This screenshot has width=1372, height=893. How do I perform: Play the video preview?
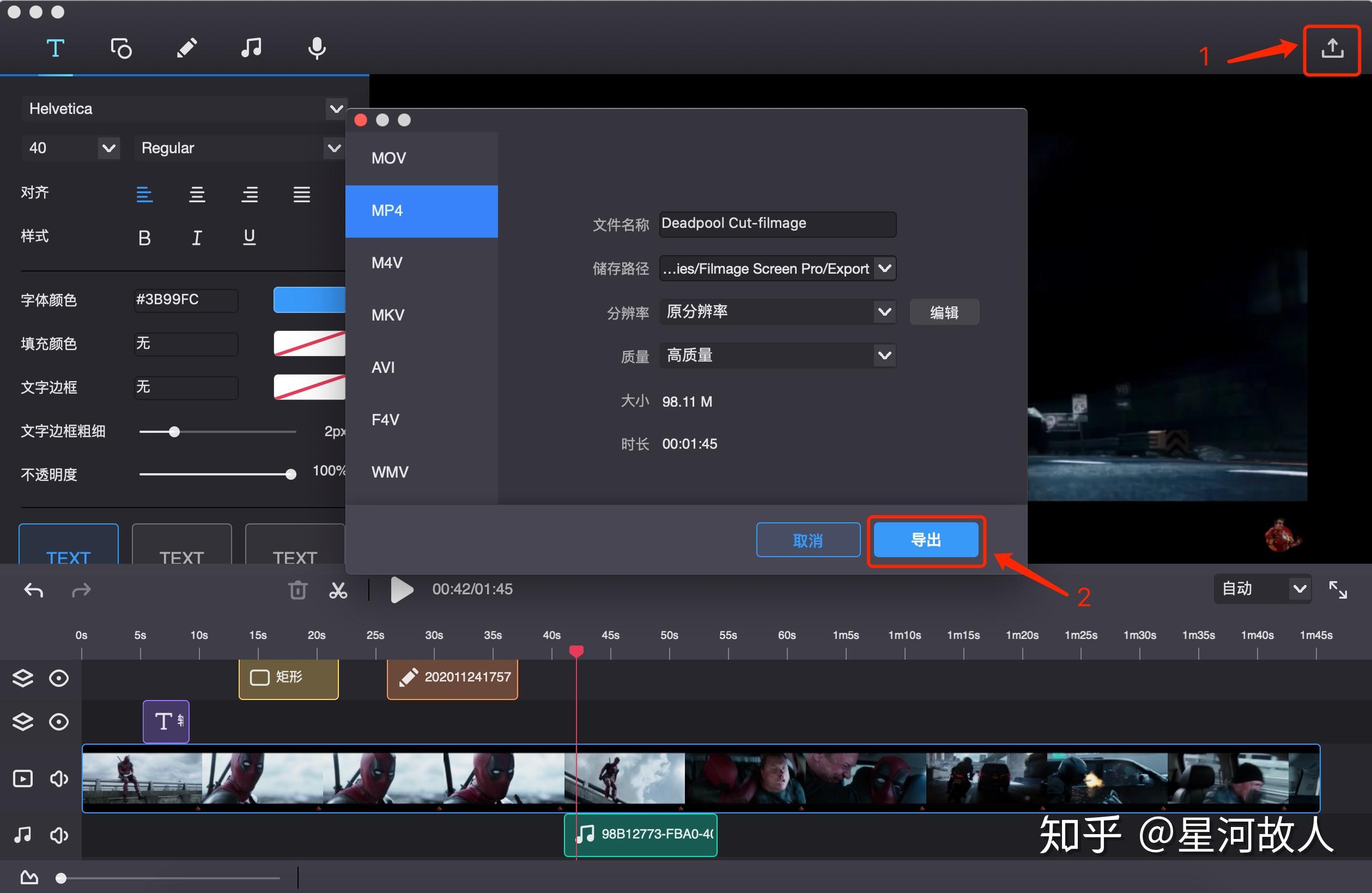(402, 589)
